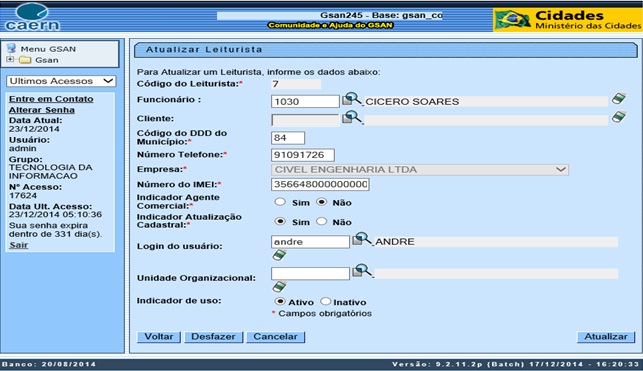Click the caern logo
Viewport: 643px width, 371px height.
pos(32,17)
